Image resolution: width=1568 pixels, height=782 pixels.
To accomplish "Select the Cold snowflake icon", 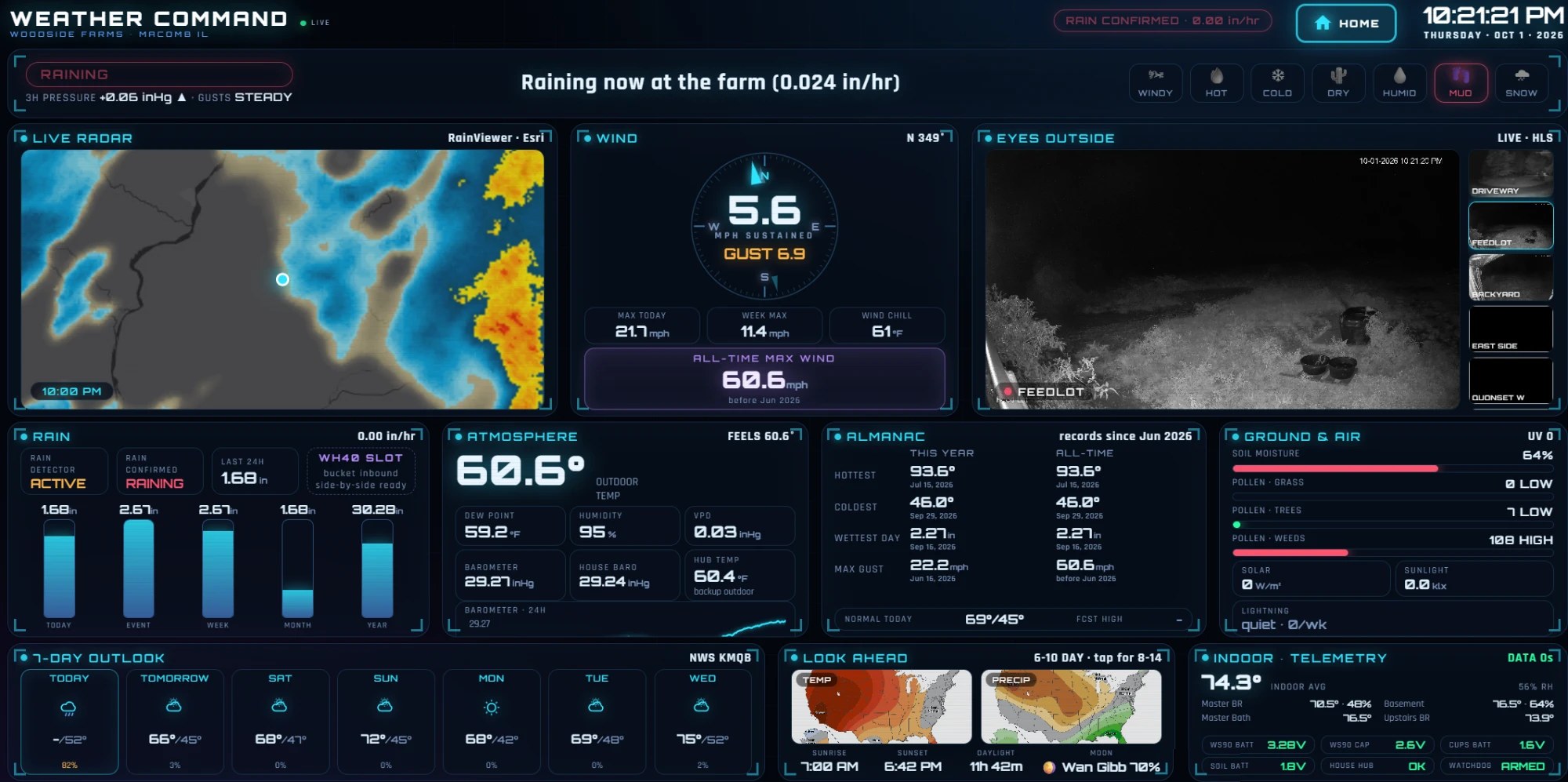I will point(1277,82).
